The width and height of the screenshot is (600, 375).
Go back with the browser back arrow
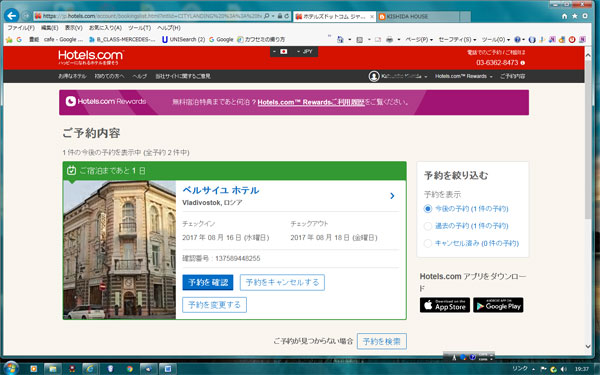(11, 16)
